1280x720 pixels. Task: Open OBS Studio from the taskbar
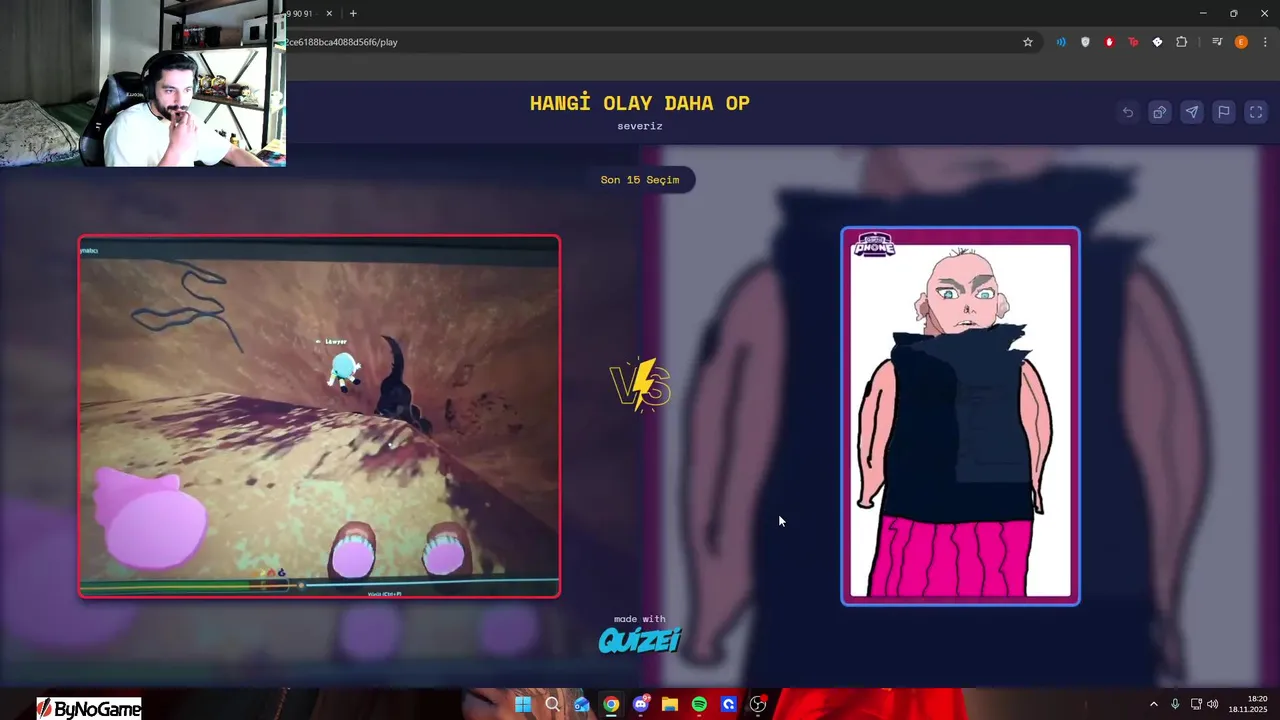coord(758,704)
